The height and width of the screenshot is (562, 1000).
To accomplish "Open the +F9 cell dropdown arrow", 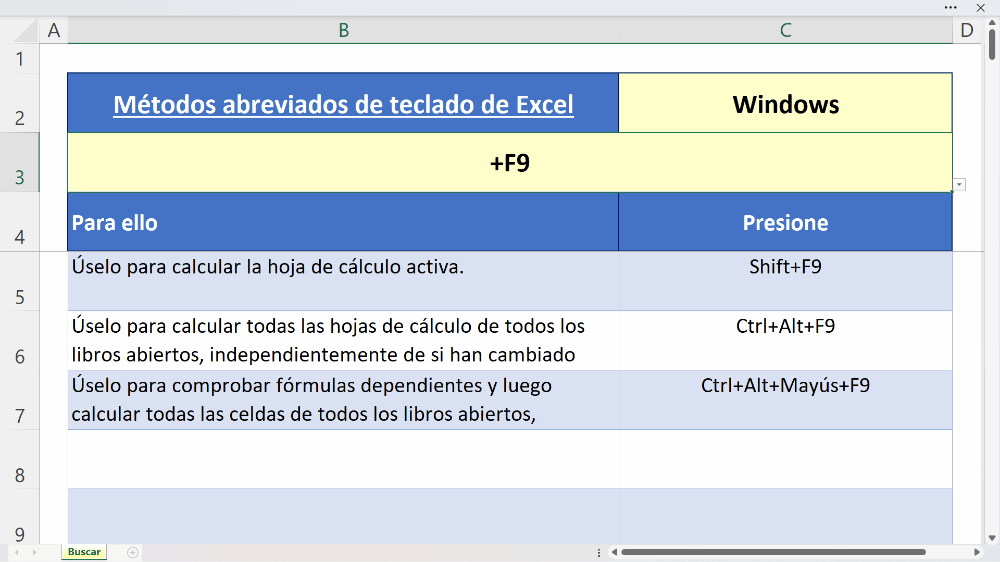I will [959, 184].
